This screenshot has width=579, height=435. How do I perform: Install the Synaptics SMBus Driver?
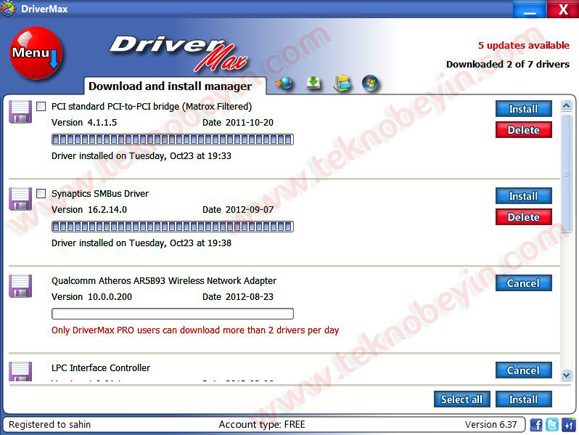pos(524,196)
